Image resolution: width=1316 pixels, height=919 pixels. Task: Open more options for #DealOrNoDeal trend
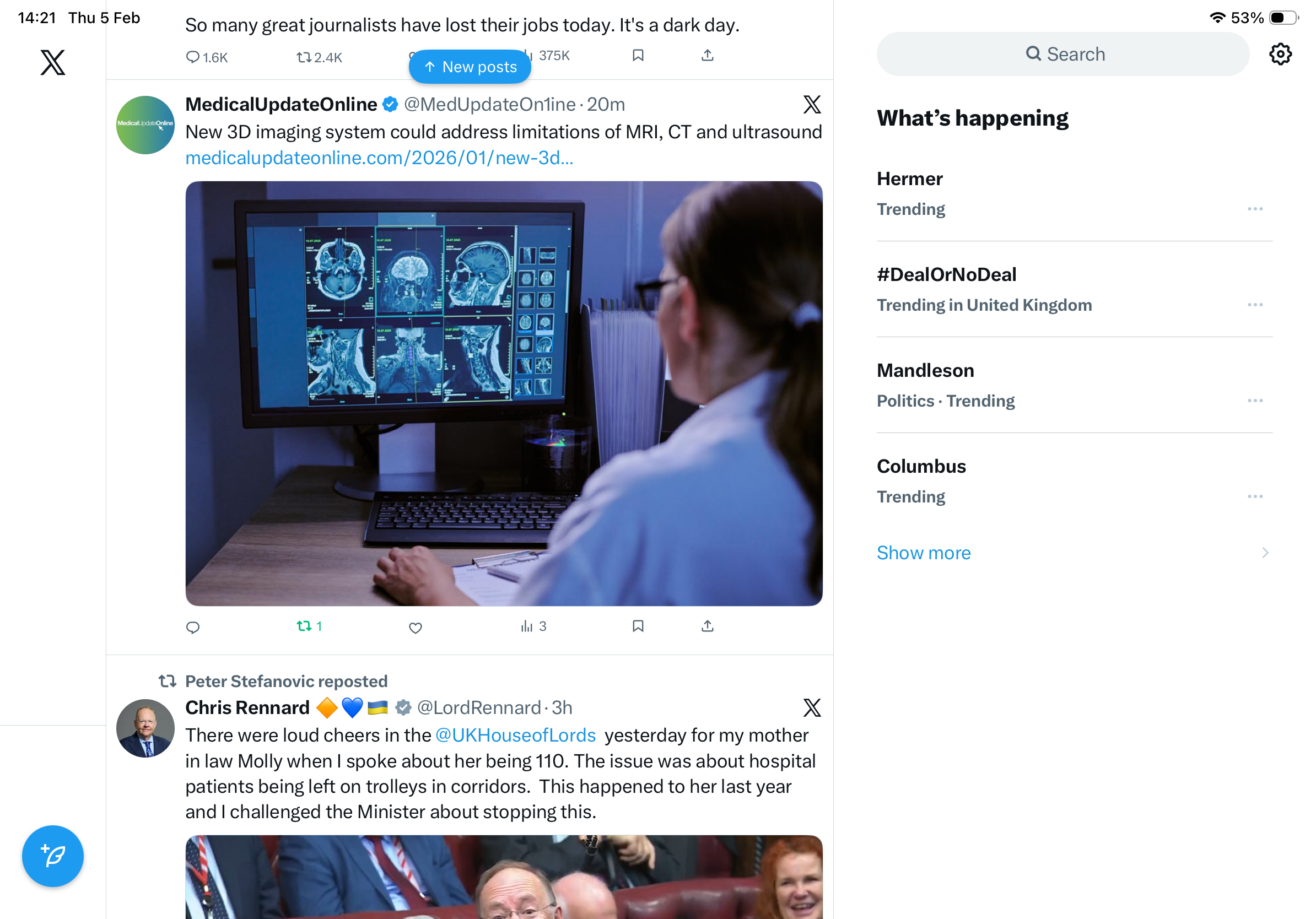1255,304
